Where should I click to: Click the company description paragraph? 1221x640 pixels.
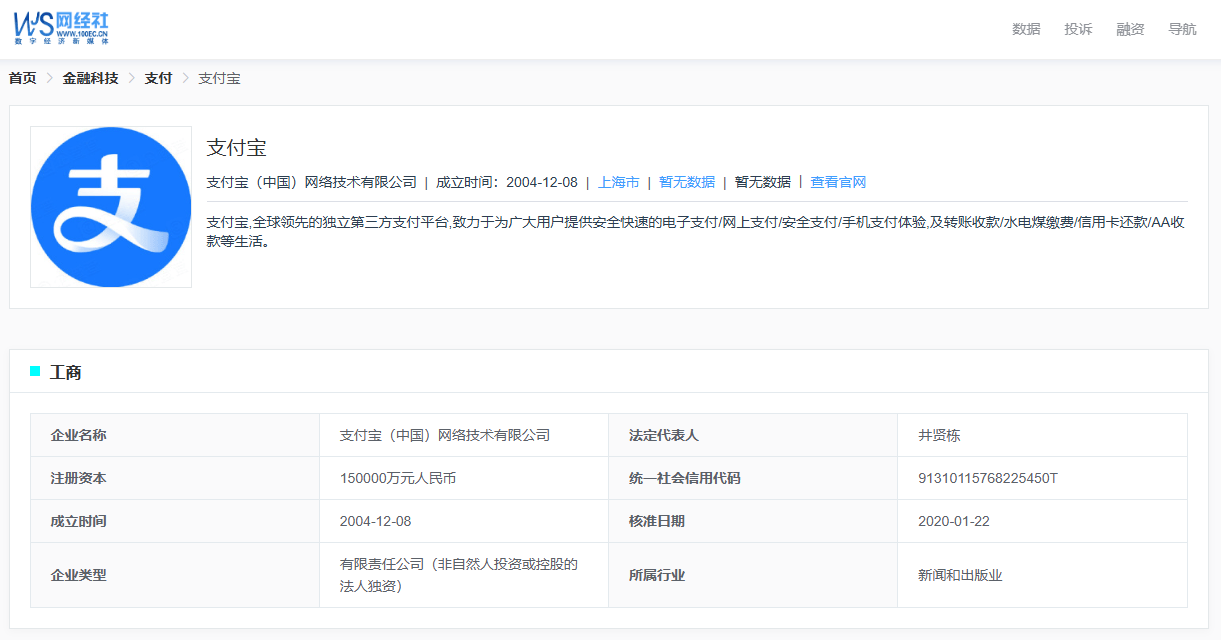[x=696, y=231]
